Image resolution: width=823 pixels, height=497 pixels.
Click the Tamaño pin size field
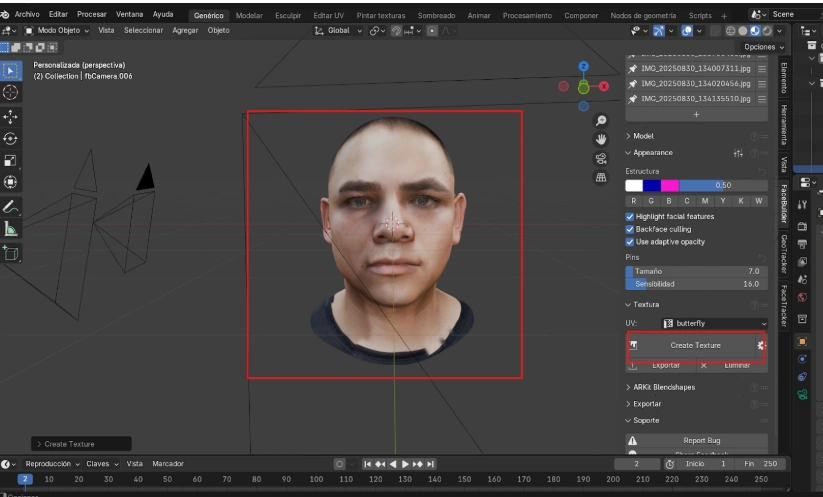pos(697,271)
